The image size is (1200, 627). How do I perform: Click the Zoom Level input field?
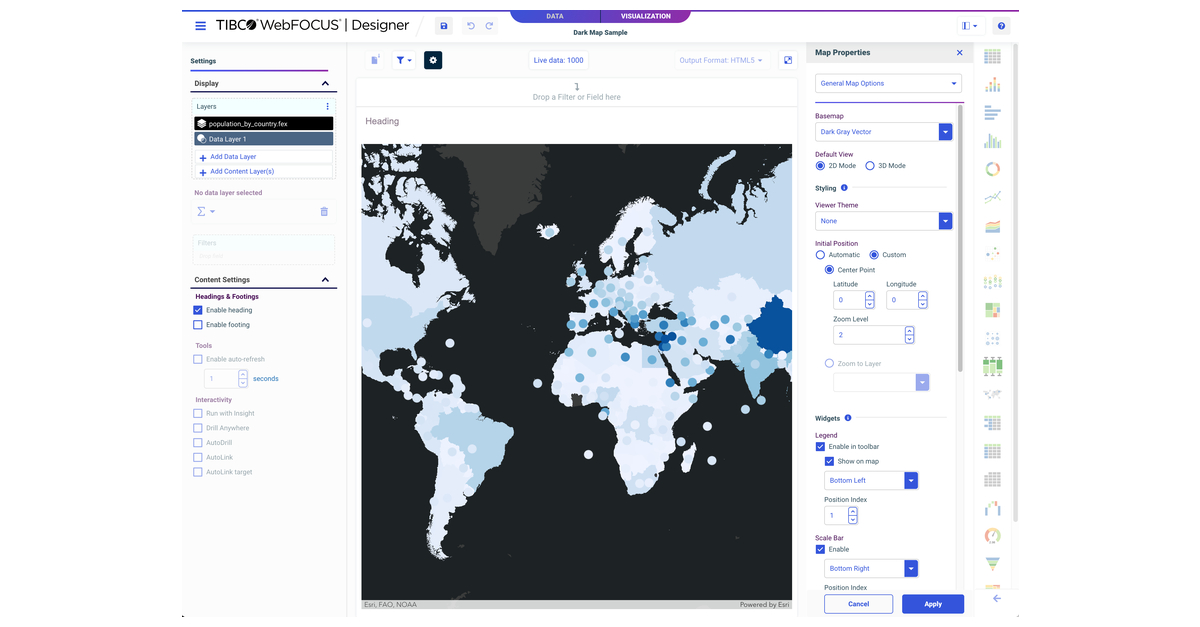tap(867, 335)
